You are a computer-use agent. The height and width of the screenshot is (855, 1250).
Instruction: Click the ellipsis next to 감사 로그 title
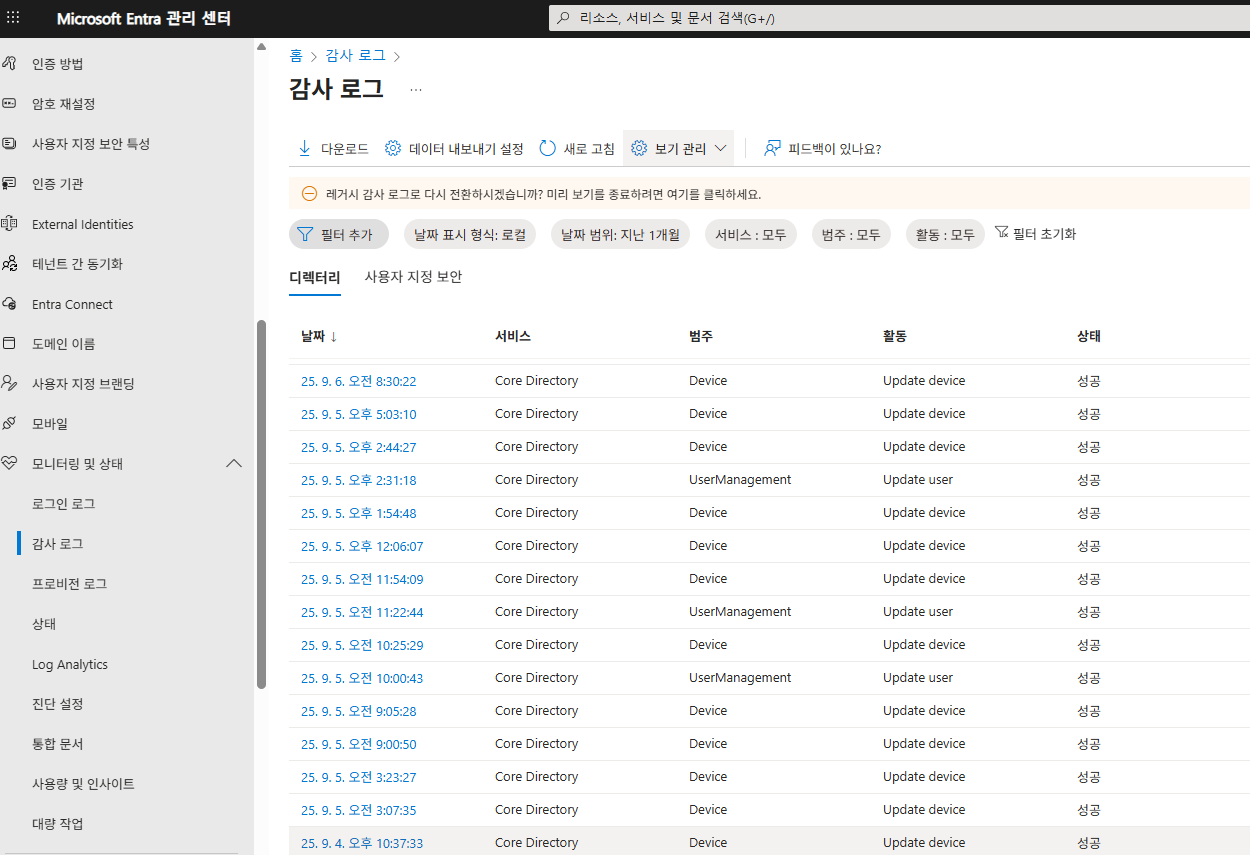point(416,89)
